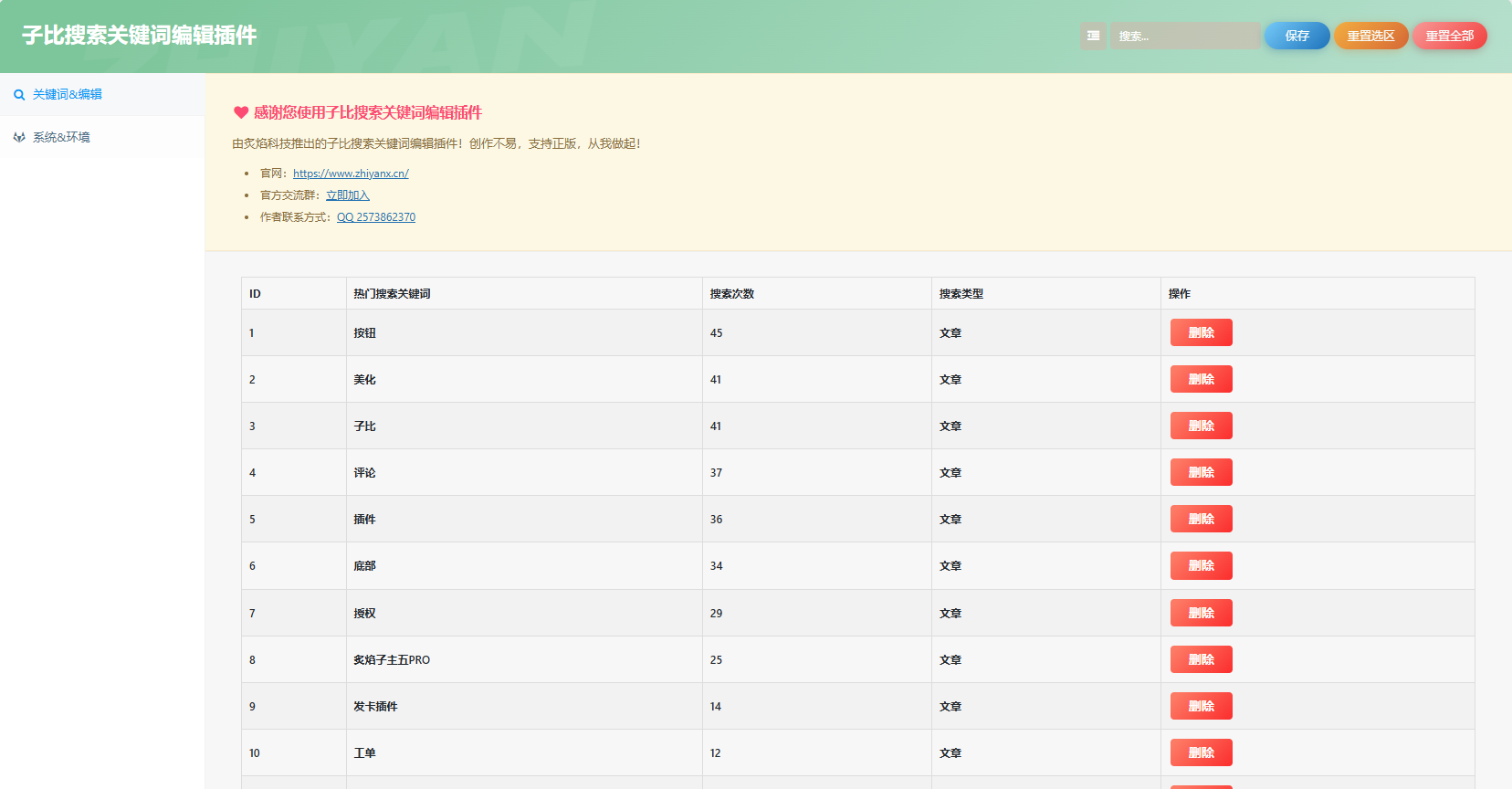Click the 搜索次数 column header
The image size is (1512, 789).
click(732, 294)
